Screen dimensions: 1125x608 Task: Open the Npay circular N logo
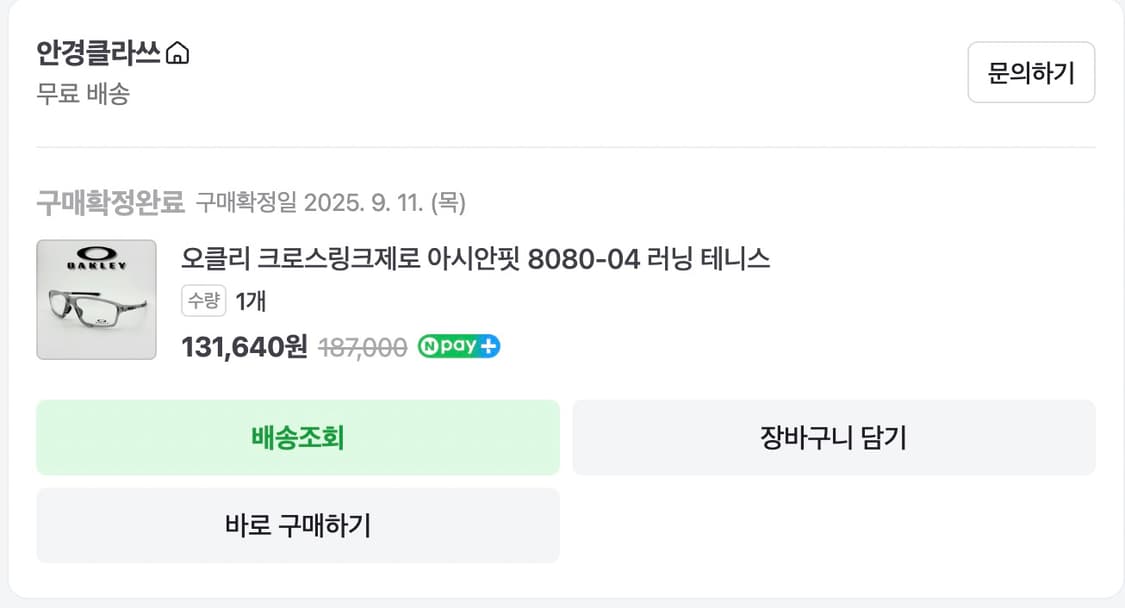(x=429, y=346)
